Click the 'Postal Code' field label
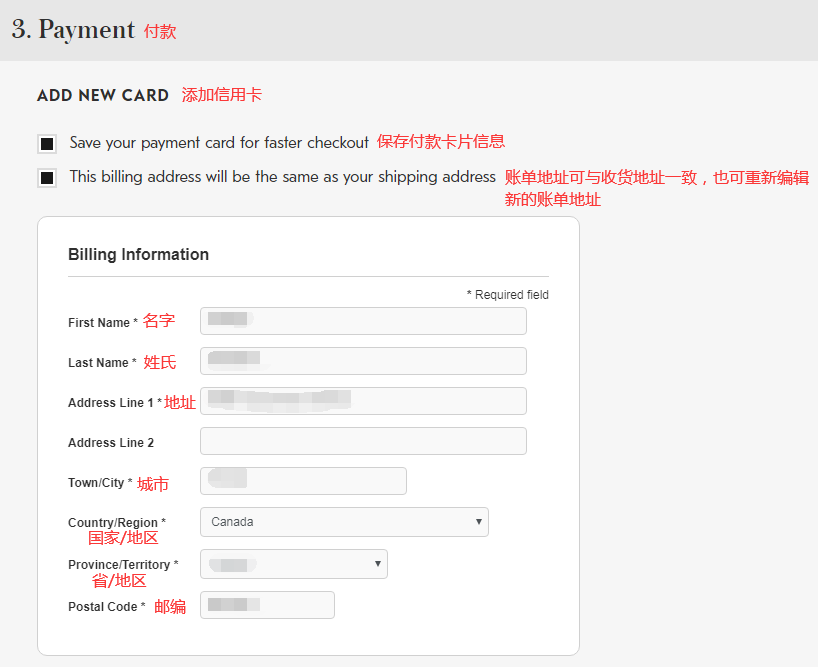This screenshot has width=818, height=667. coord(103,607)
